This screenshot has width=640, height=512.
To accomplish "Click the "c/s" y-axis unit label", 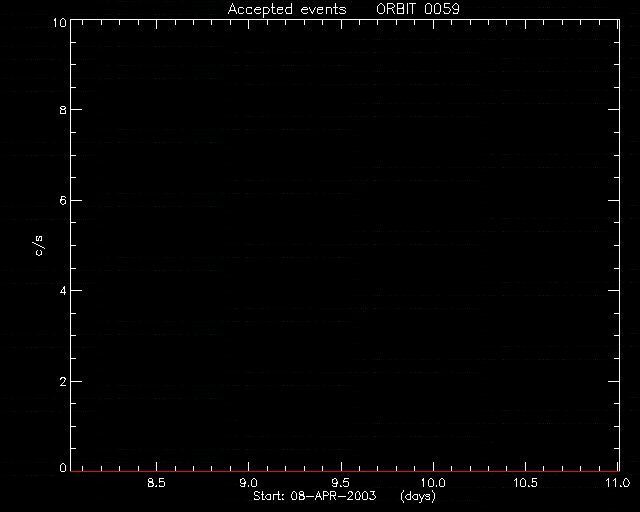I will (x=39, y=245).
